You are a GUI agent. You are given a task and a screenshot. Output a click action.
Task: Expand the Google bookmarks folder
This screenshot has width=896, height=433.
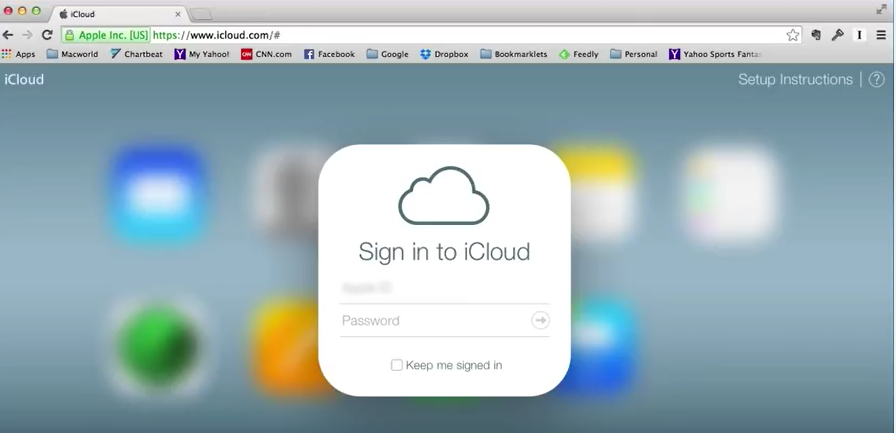point(387,54)
